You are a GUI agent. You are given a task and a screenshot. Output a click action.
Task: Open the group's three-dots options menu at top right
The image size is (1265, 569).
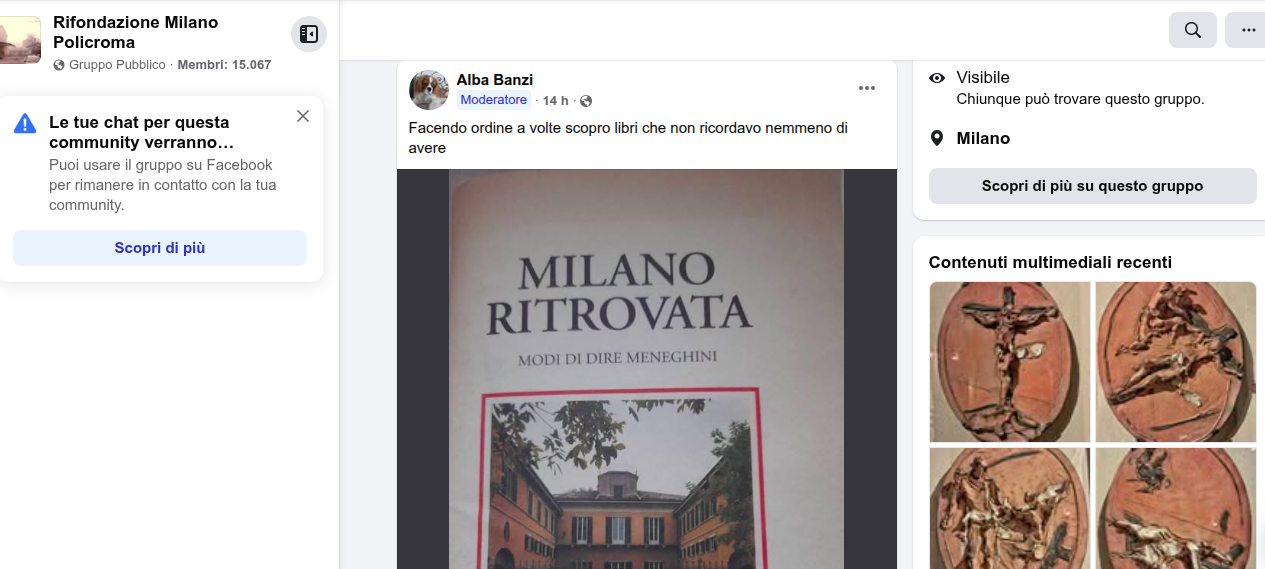point(1247,30)
